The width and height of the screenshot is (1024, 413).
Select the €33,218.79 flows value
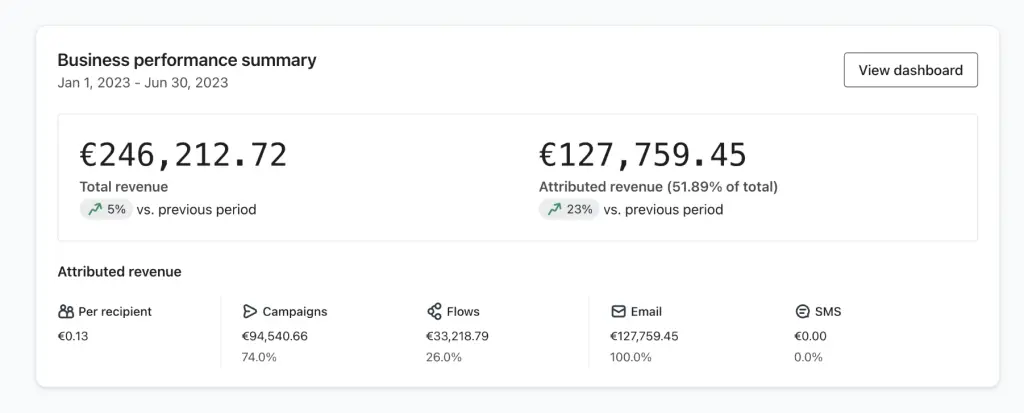[x=458, y=337]
